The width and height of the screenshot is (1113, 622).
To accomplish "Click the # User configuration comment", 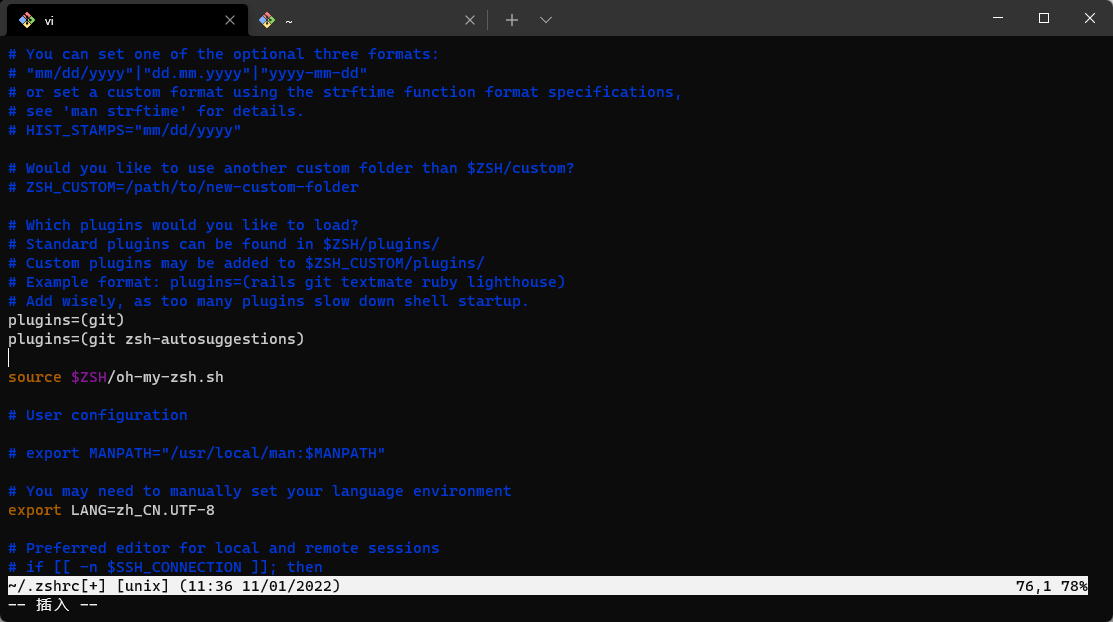I will point(98,415).
